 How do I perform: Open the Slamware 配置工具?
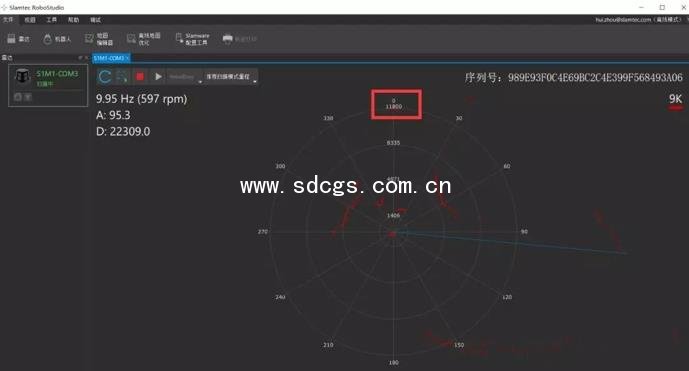coord(192,39)
